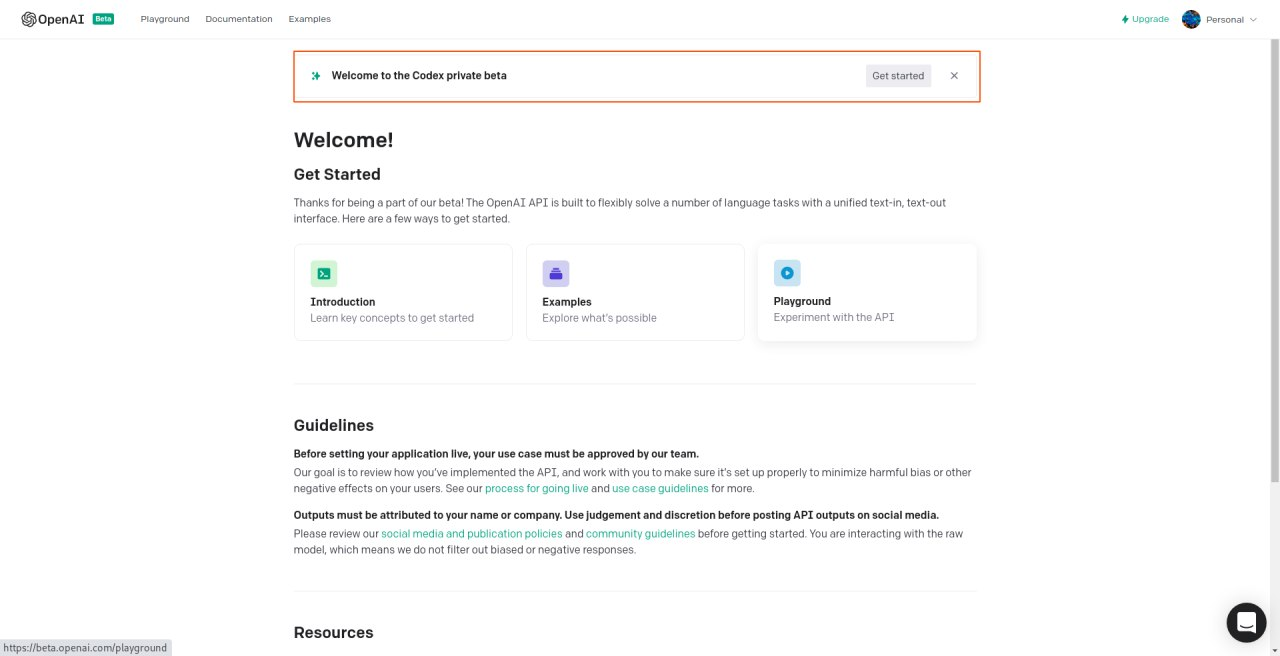Image resolution: width=1280 pixels, height=656 pixels.
Task: Click the lightning bolt Upgrade icon
Action: (1125, 19)
